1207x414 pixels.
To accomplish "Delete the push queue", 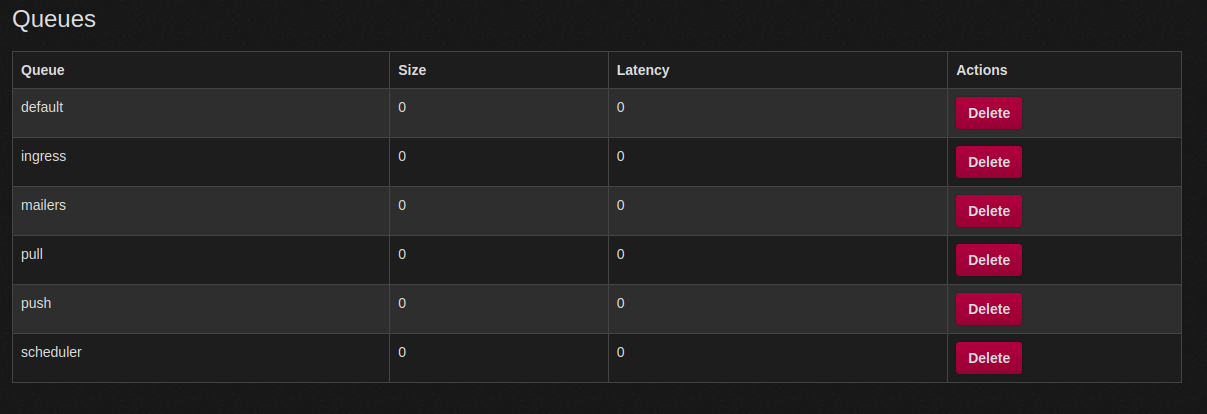I will point(988,309).
